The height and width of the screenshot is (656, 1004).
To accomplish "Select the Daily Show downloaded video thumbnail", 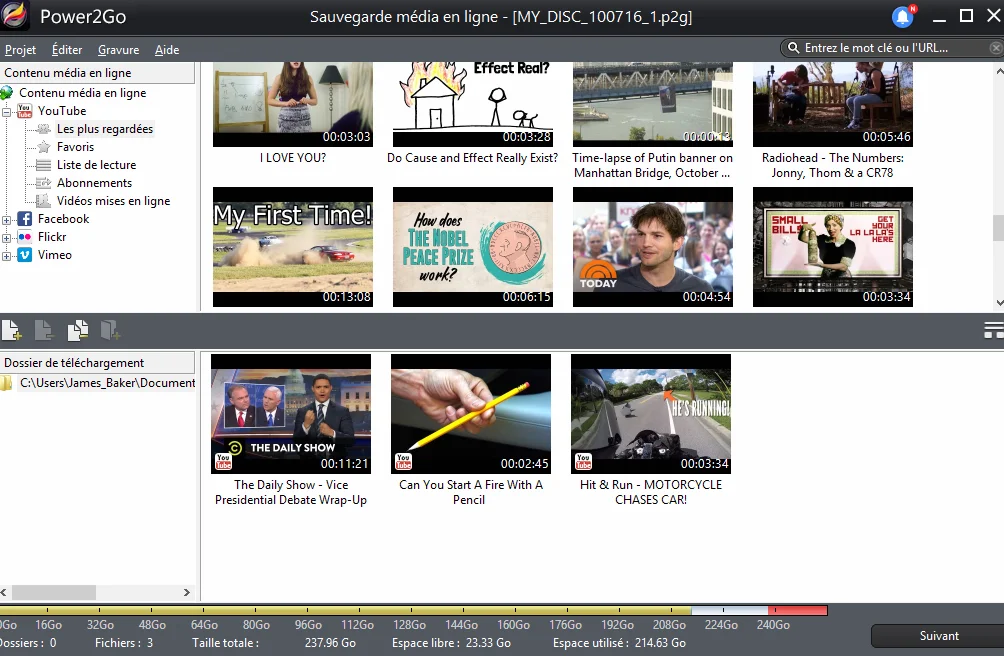I will pos(291,414).
